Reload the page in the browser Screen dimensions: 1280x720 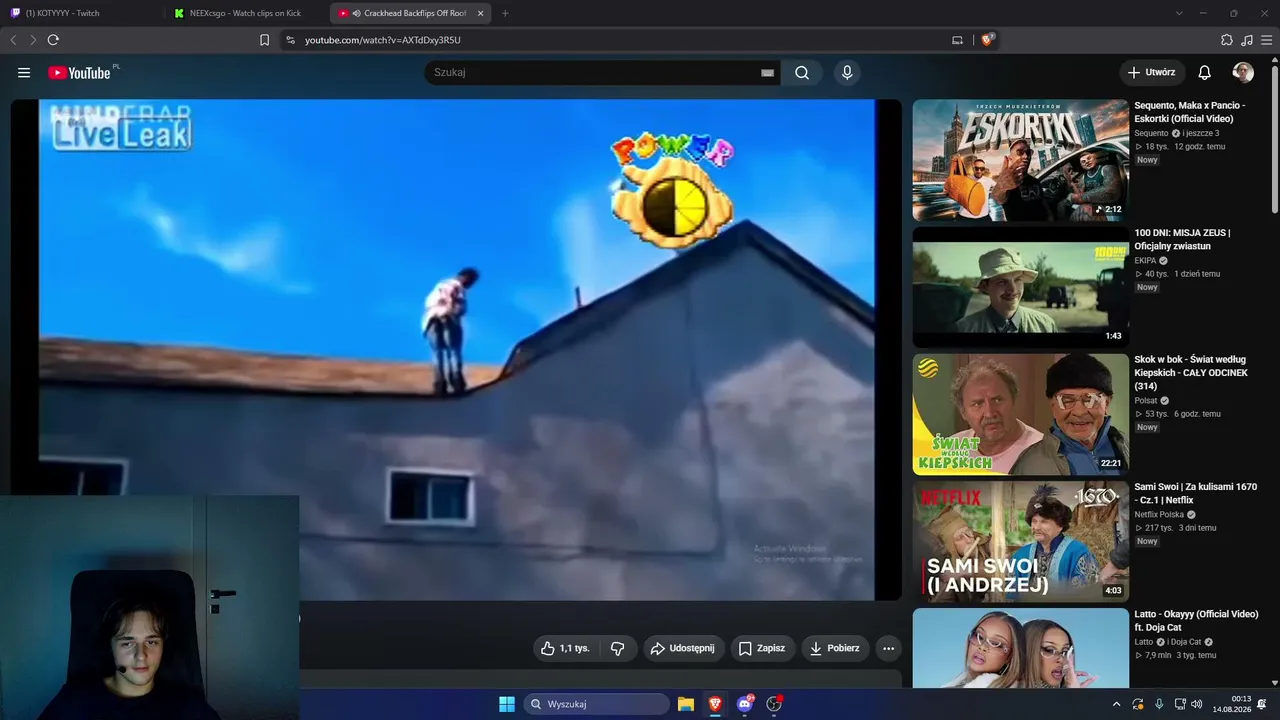(53, 40)
